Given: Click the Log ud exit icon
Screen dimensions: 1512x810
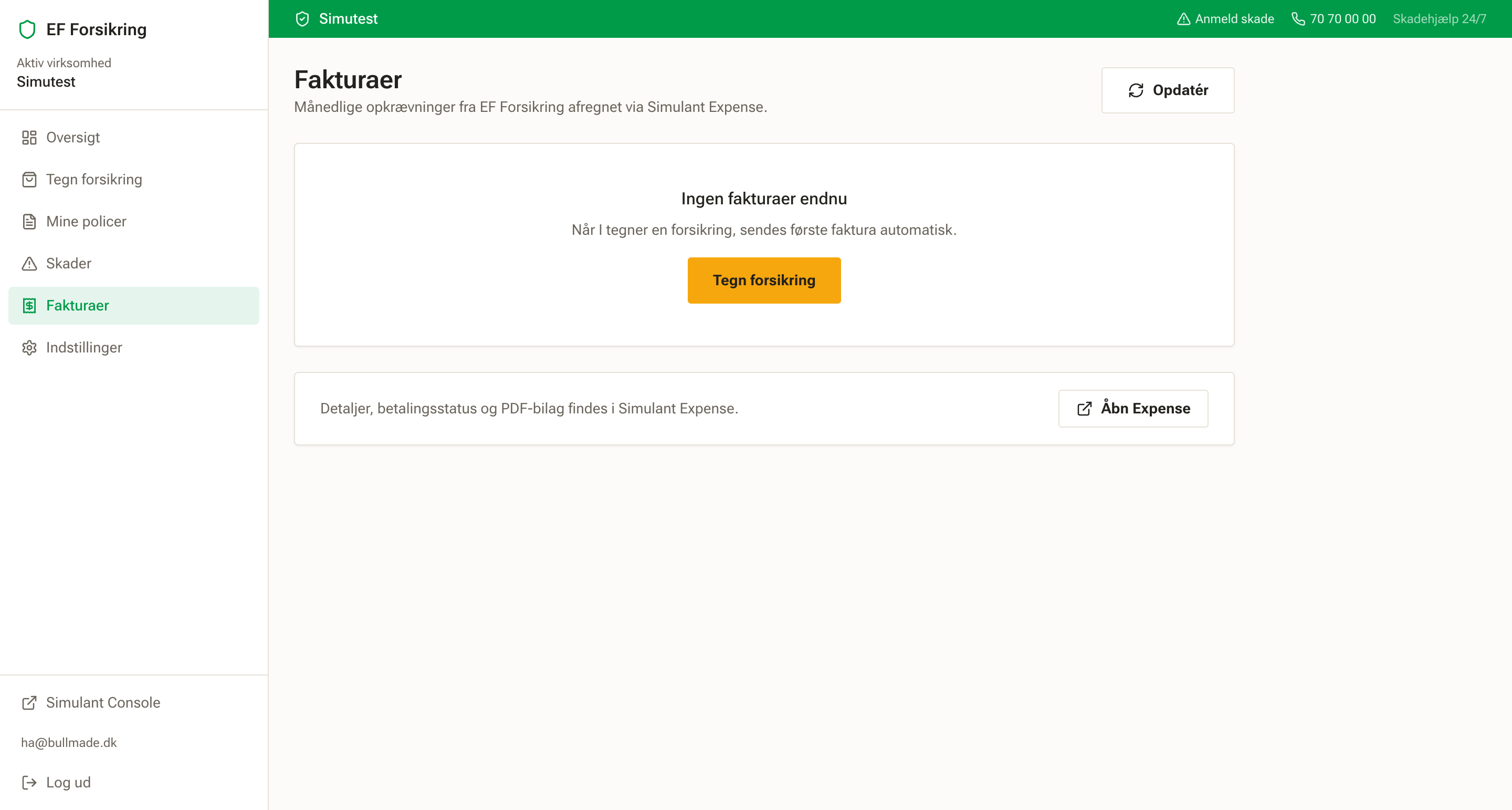Looking at the screenshot, I should 29,782.
